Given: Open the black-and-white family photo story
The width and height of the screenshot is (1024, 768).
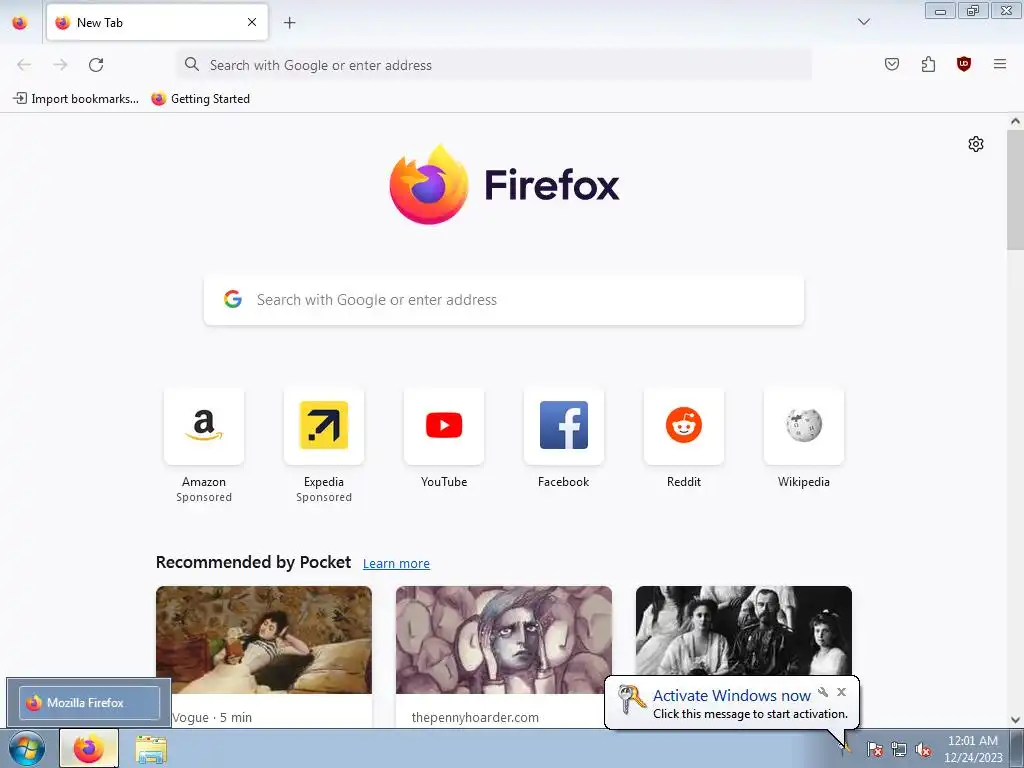Looking at the screenshot, I should 744,631.
